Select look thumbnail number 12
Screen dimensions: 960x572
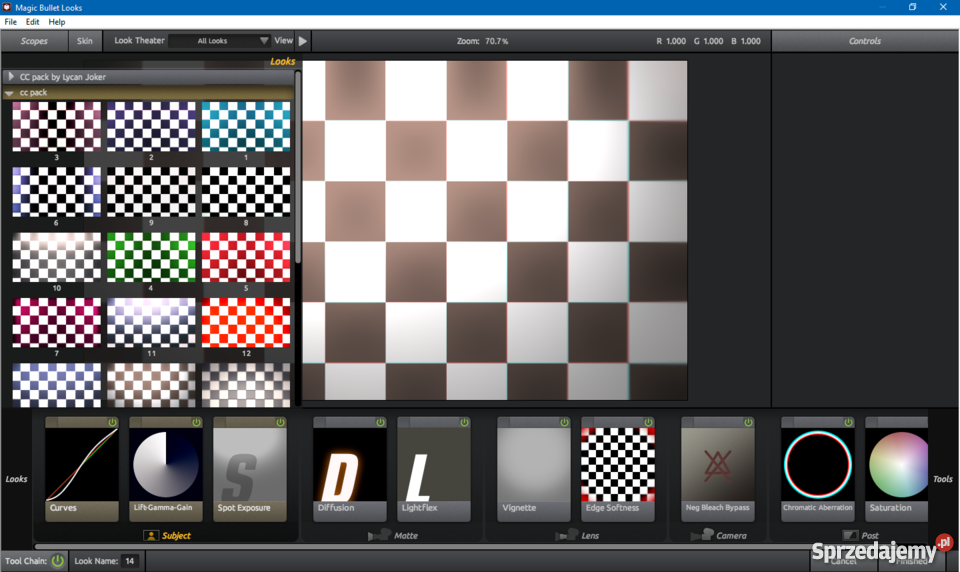click(x=246, y=322)
